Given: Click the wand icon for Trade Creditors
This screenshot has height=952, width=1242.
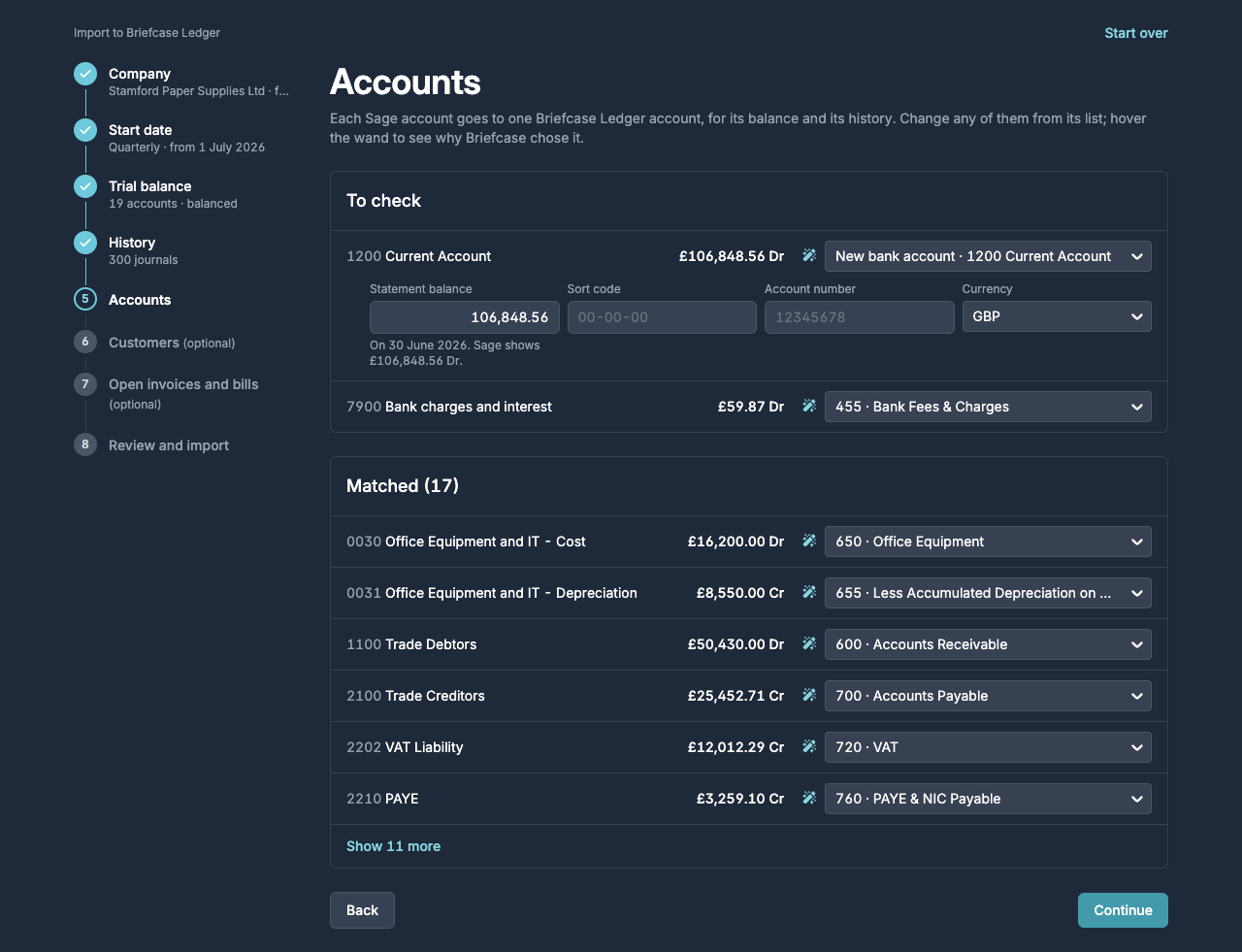Looking at the screenshot, I should [x=808, y=696].
